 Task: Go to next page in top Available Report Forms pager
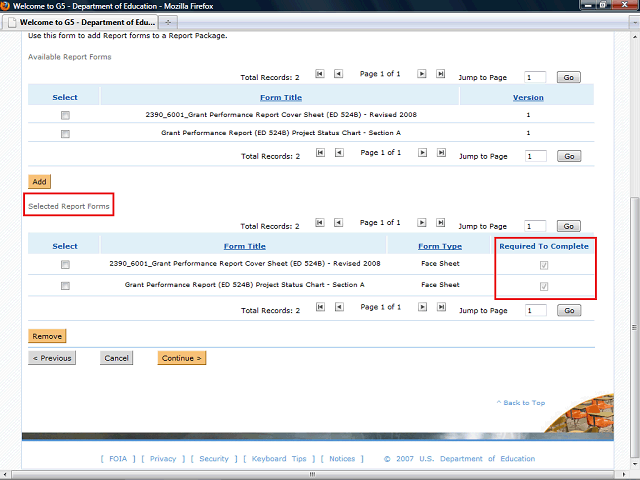click(x=422, y=74)
